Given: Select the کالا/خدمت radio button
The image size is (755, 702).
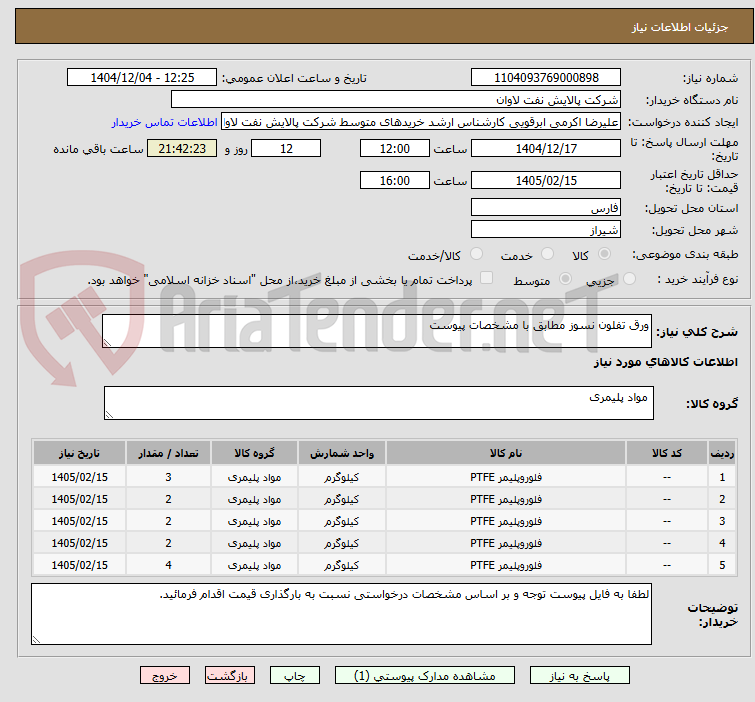Looking at the screenshot, I should (476, 254).
